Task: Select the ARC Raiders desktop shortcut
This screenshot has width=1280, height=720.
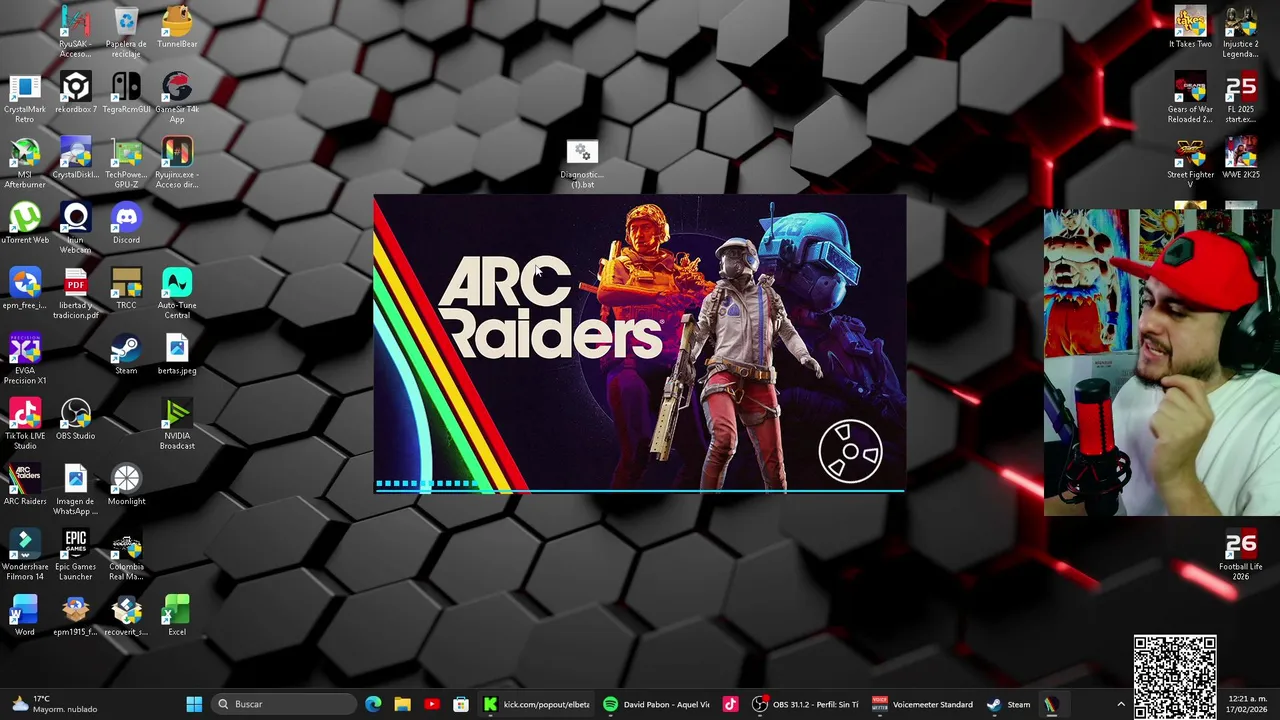Action: point(24,485)
